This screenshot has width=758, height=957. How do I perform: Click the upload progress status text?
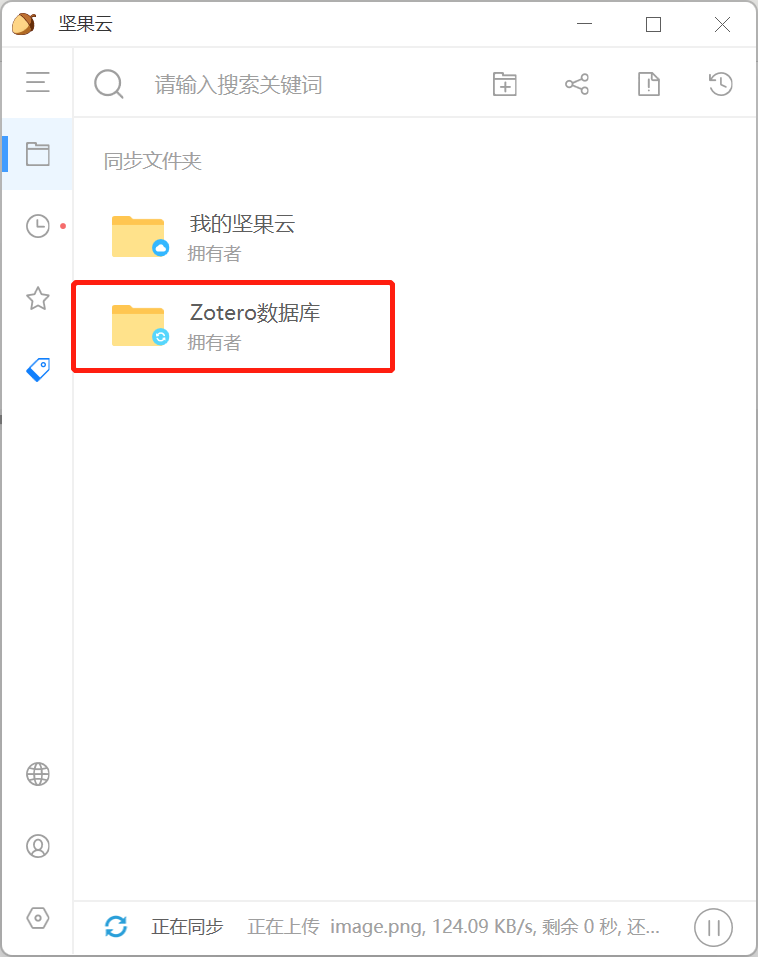click(453, 927)
